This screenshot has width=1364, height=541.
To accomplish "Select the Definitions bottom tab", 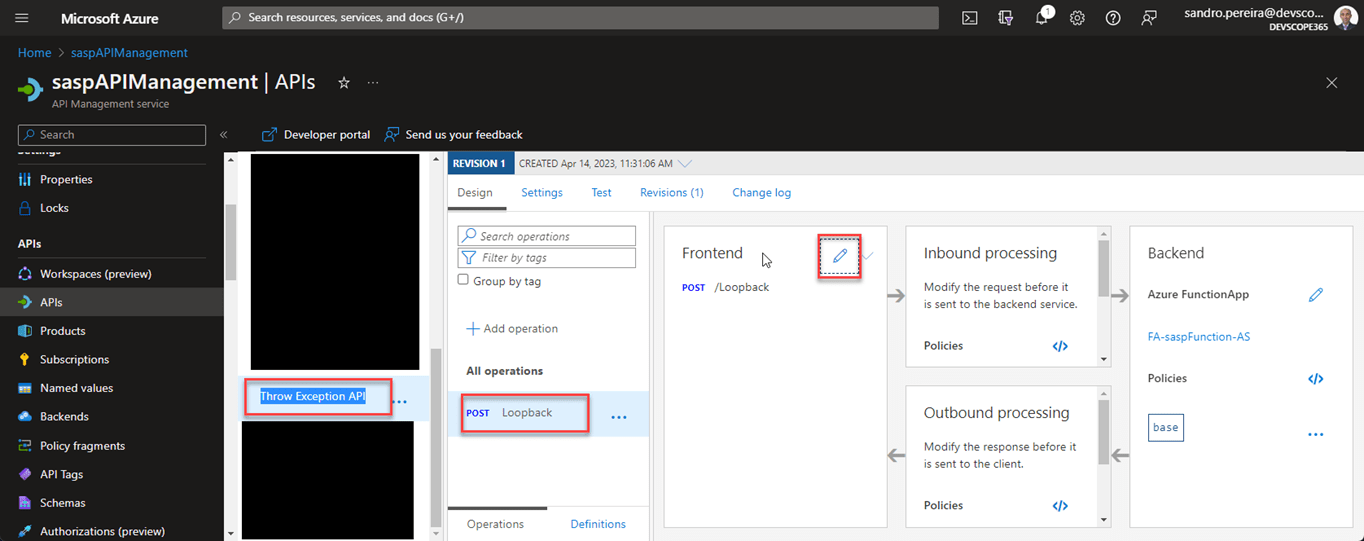I will point(598,524).
